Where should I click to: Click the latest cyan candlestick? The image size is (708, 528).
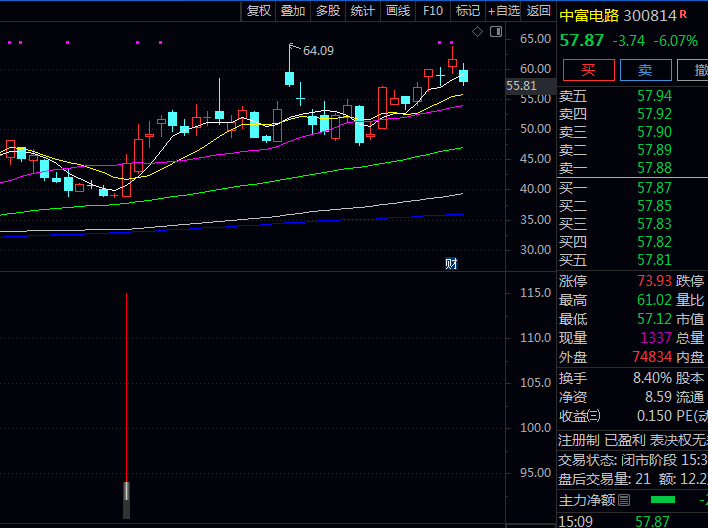(x=463, y=75)
